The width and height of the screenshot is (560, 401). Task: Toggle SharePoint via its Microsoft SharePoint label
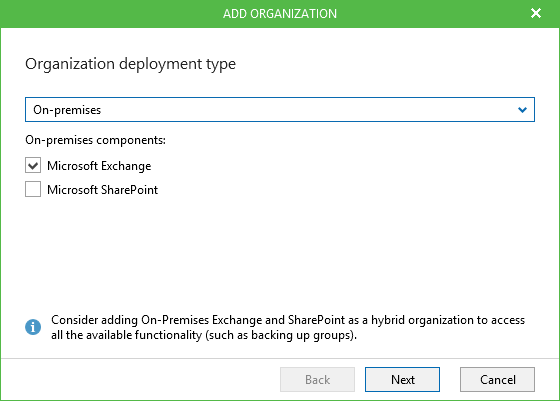(x=102, y=190)
